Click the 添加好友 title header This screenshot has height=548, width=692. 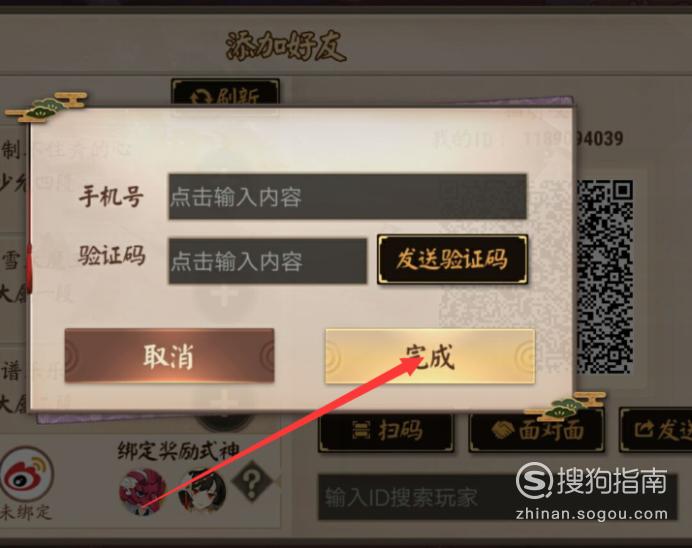(286, 46)
